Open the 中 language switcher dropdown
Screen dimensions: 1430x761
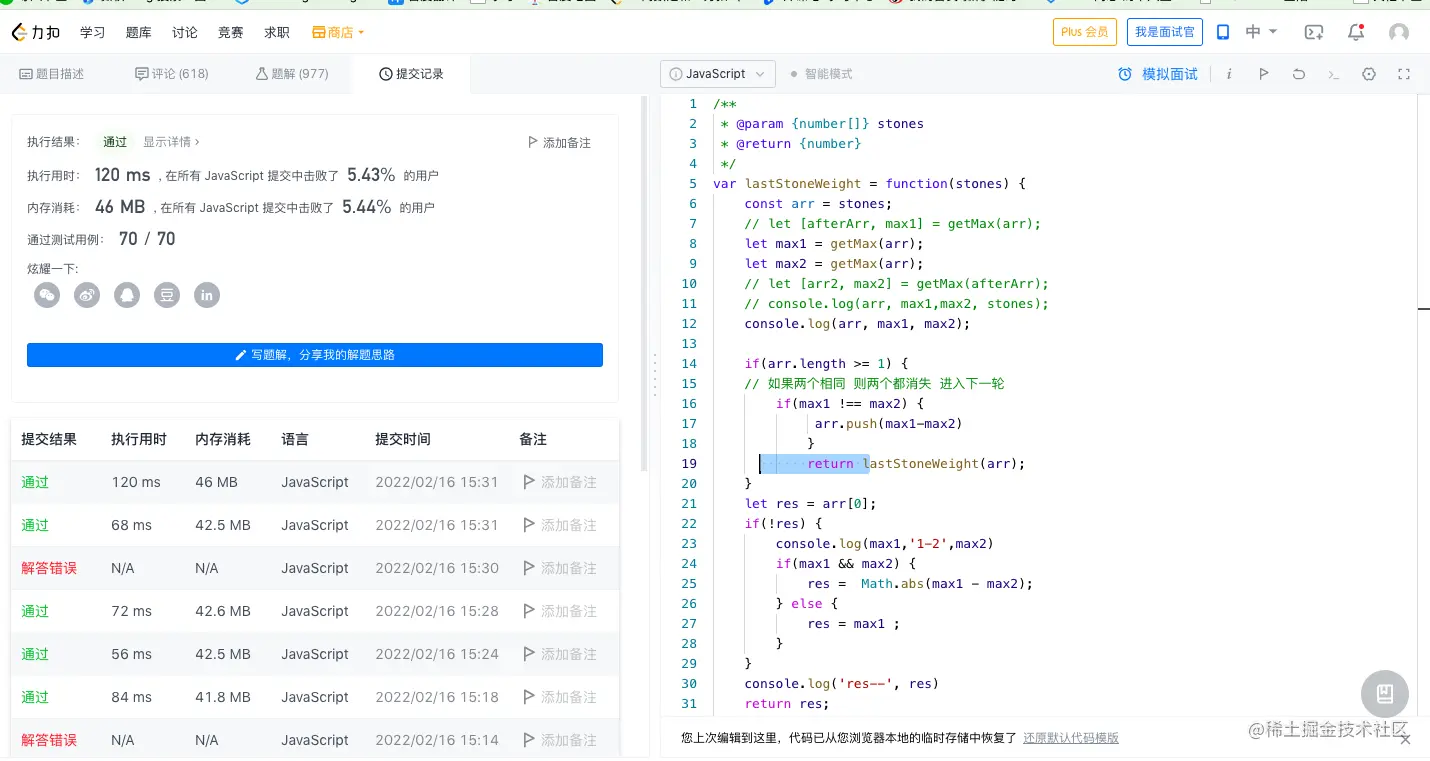point(1261,32)
